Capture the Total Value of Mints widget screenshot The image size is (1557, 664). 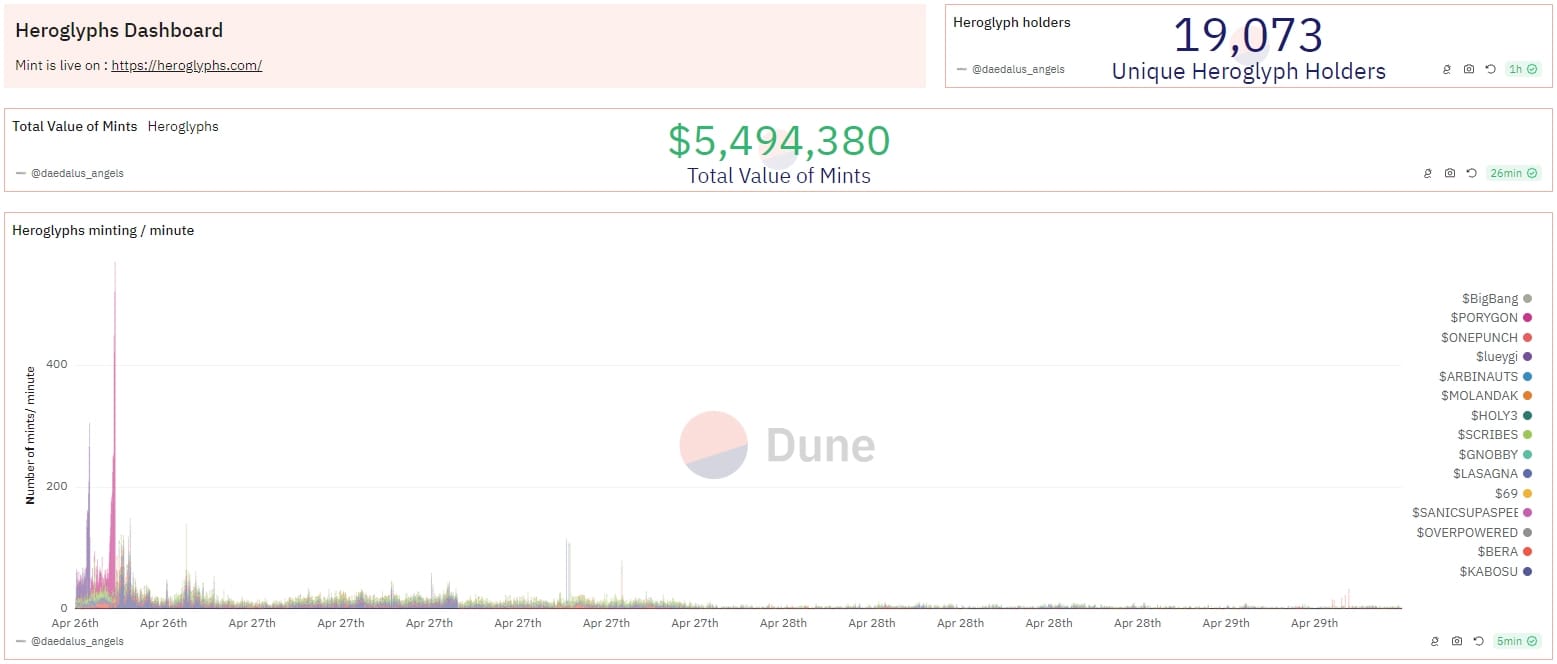pyautogui.click(x=1450, y=172)
